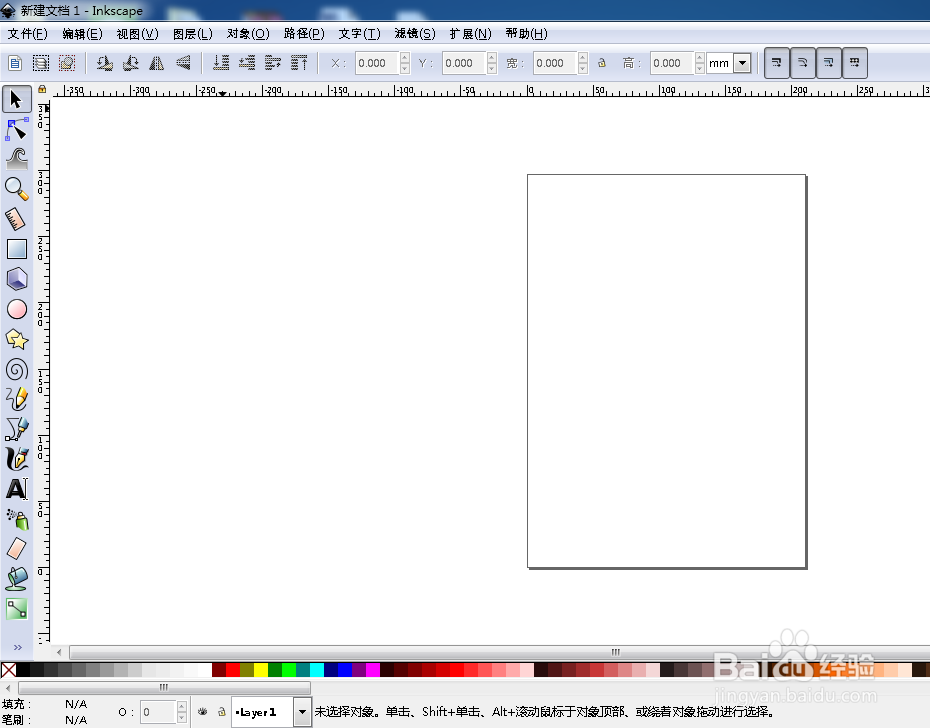
Task: Rotate selection 90° counter-clockwise icon
Action: (104, 63)
